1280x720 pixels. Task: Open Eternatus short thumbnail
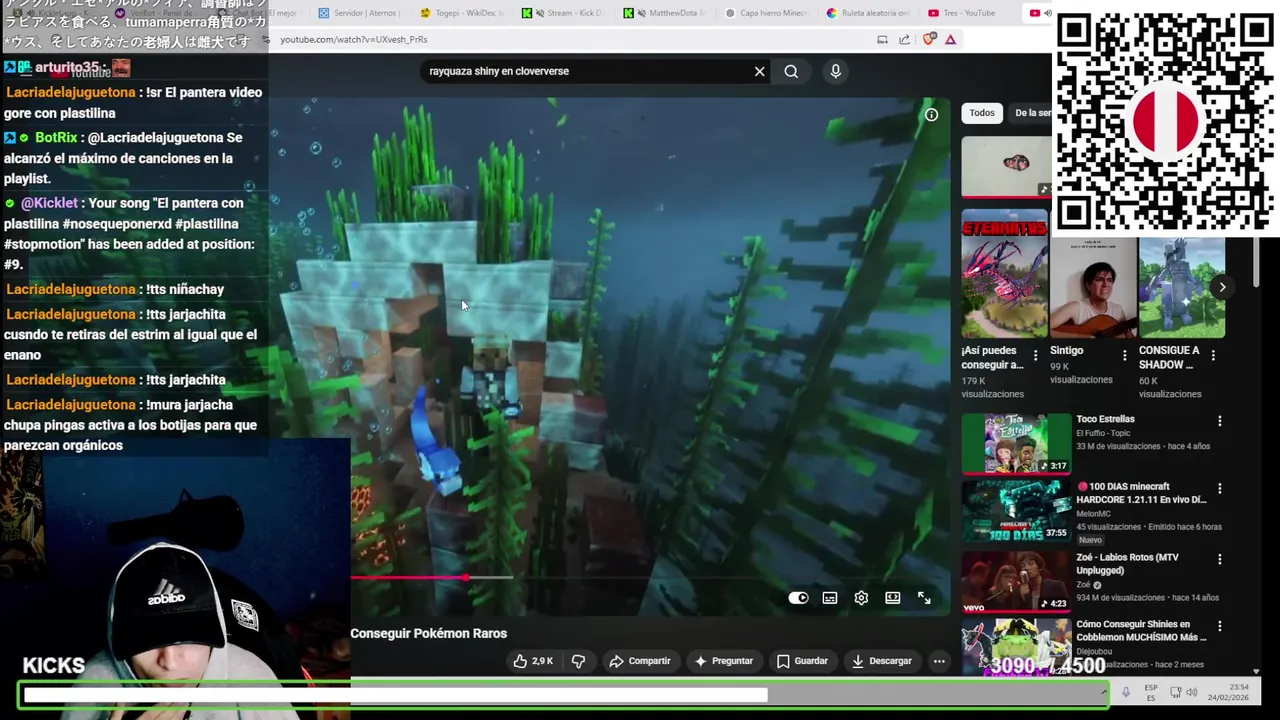tap(1004, 273)
